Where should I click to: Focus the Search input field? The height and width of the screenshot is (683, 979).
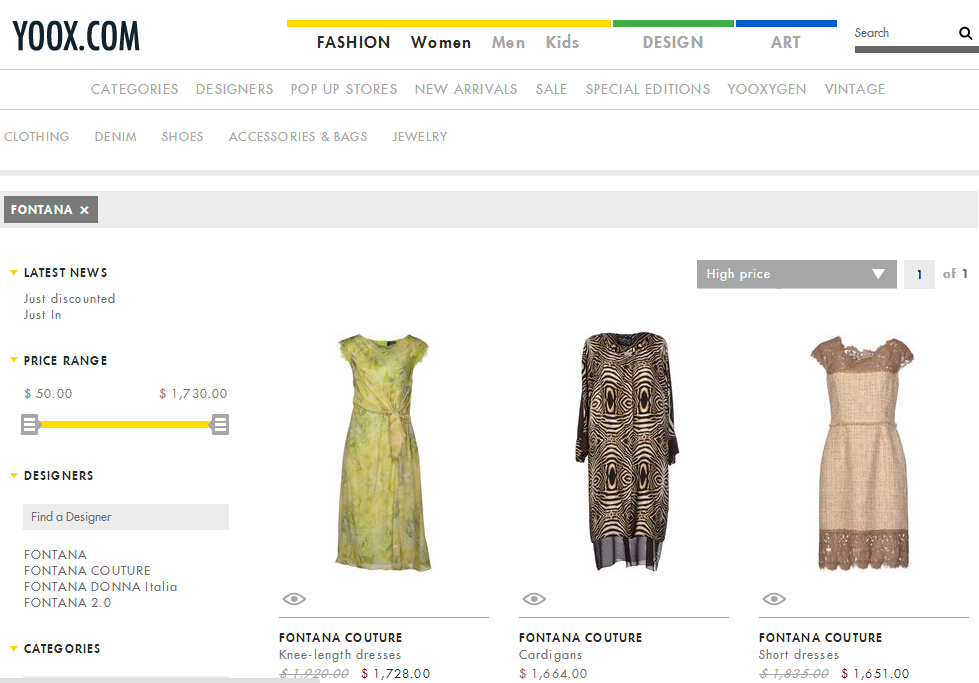(x=905, y=33)
